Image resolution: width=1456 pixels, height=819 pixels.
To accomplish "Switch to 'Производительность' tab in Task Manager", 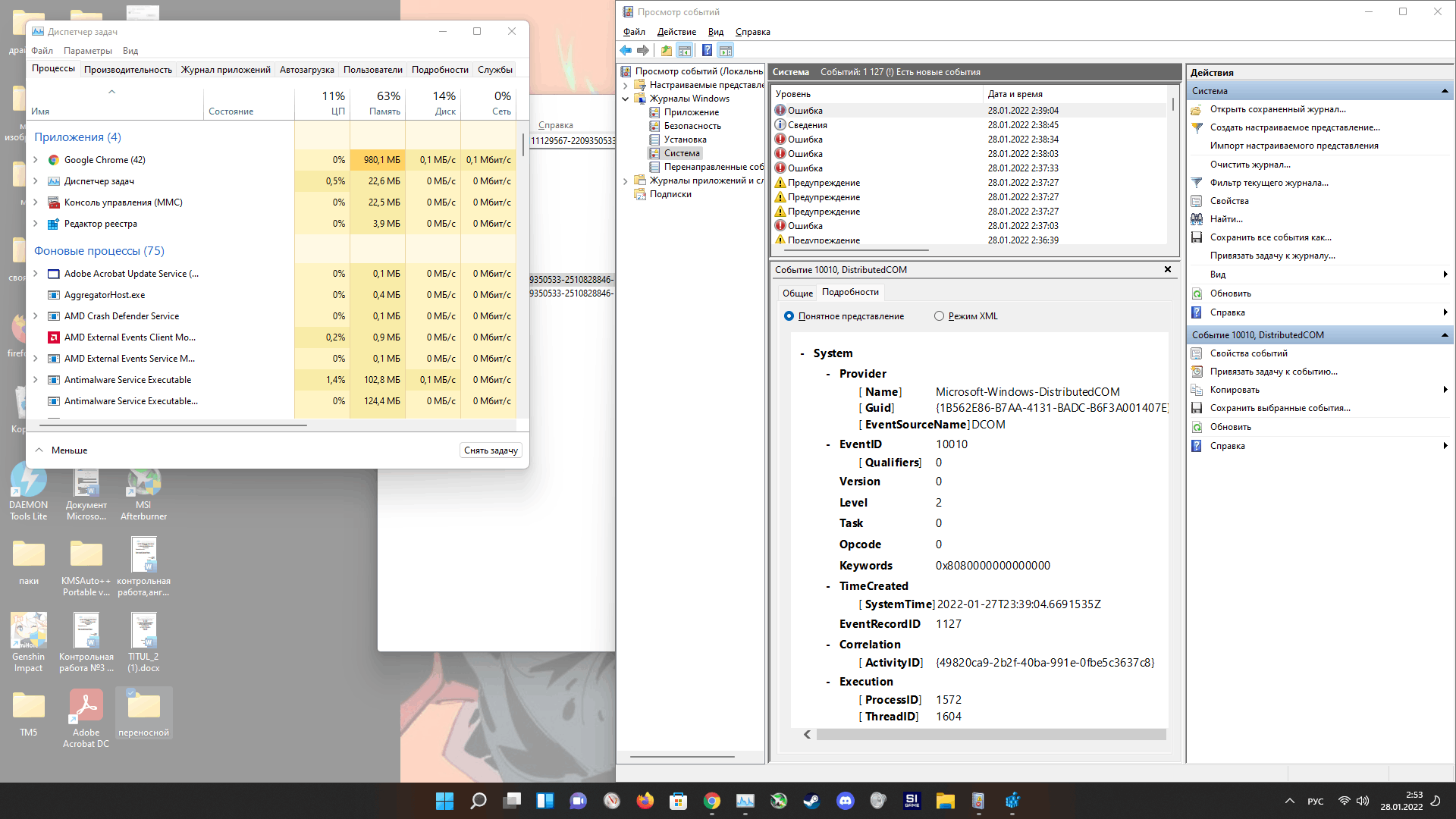I will (127, 70).
